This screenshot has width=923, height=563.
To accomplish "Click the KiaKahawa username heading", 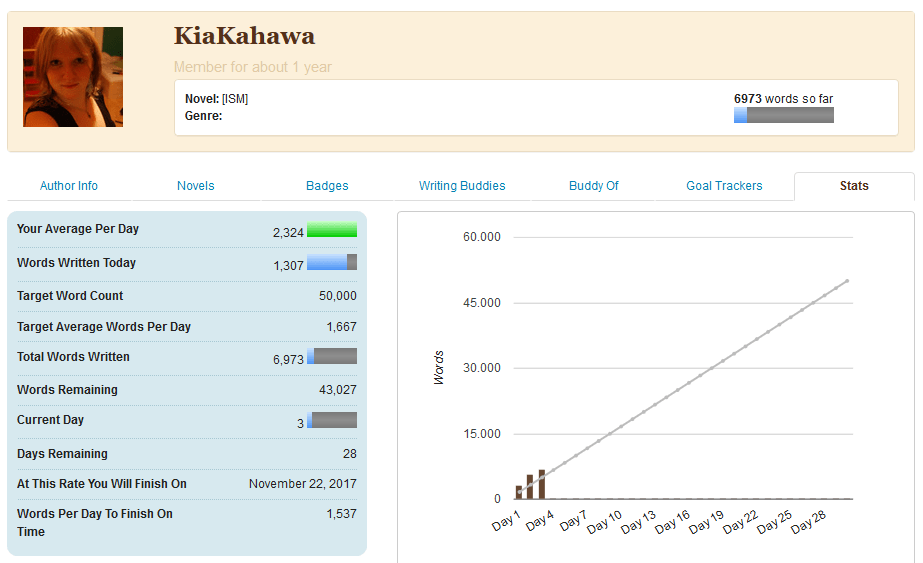I will (244, 37).
